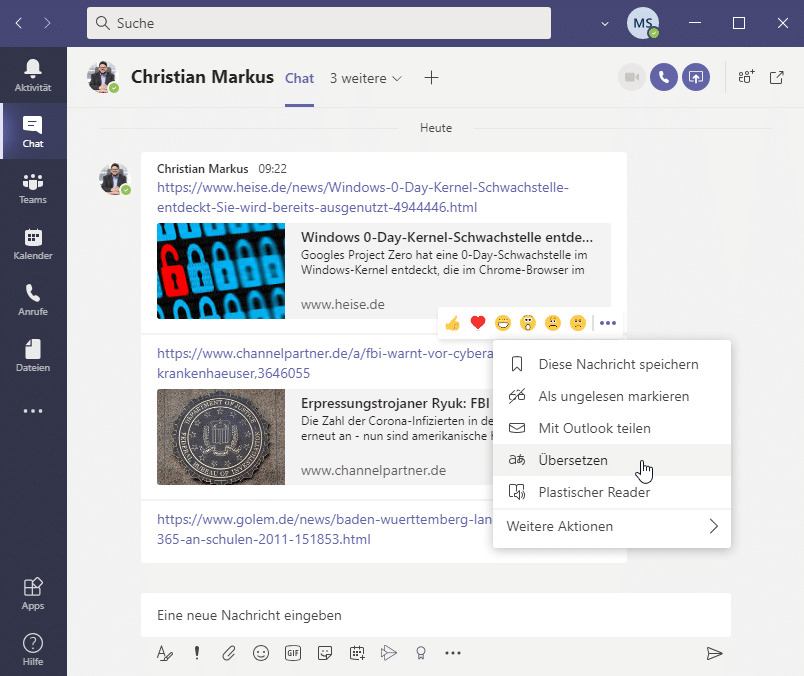804x676 pixels.
Task: Open Kalender from the left sidebar
Action: (x=33, y=244)
